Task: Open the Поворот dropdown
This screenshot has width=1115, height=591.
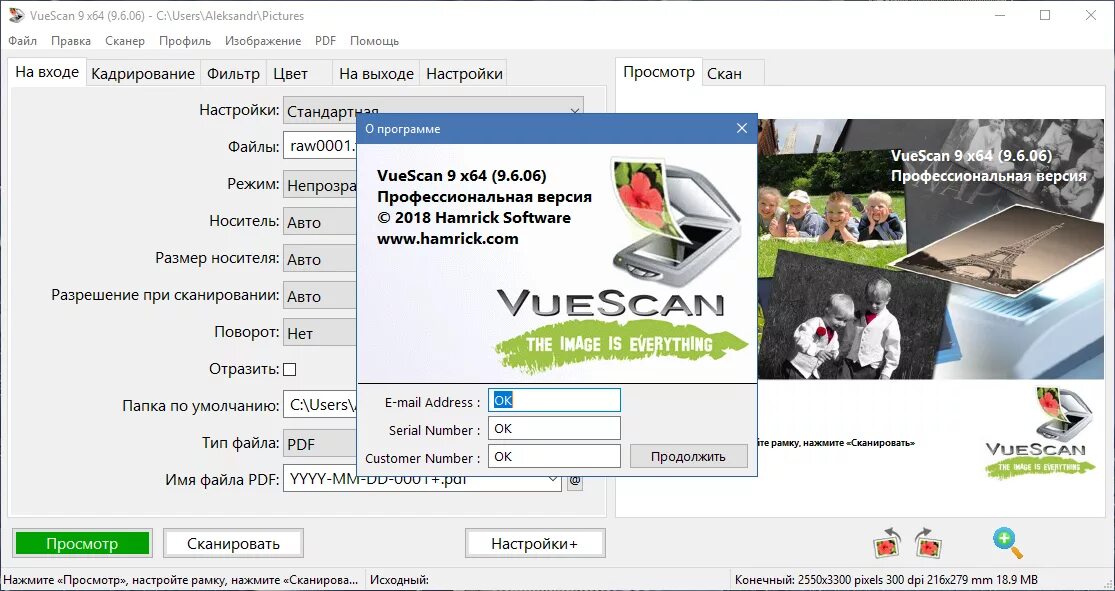Action: [320, 334]
